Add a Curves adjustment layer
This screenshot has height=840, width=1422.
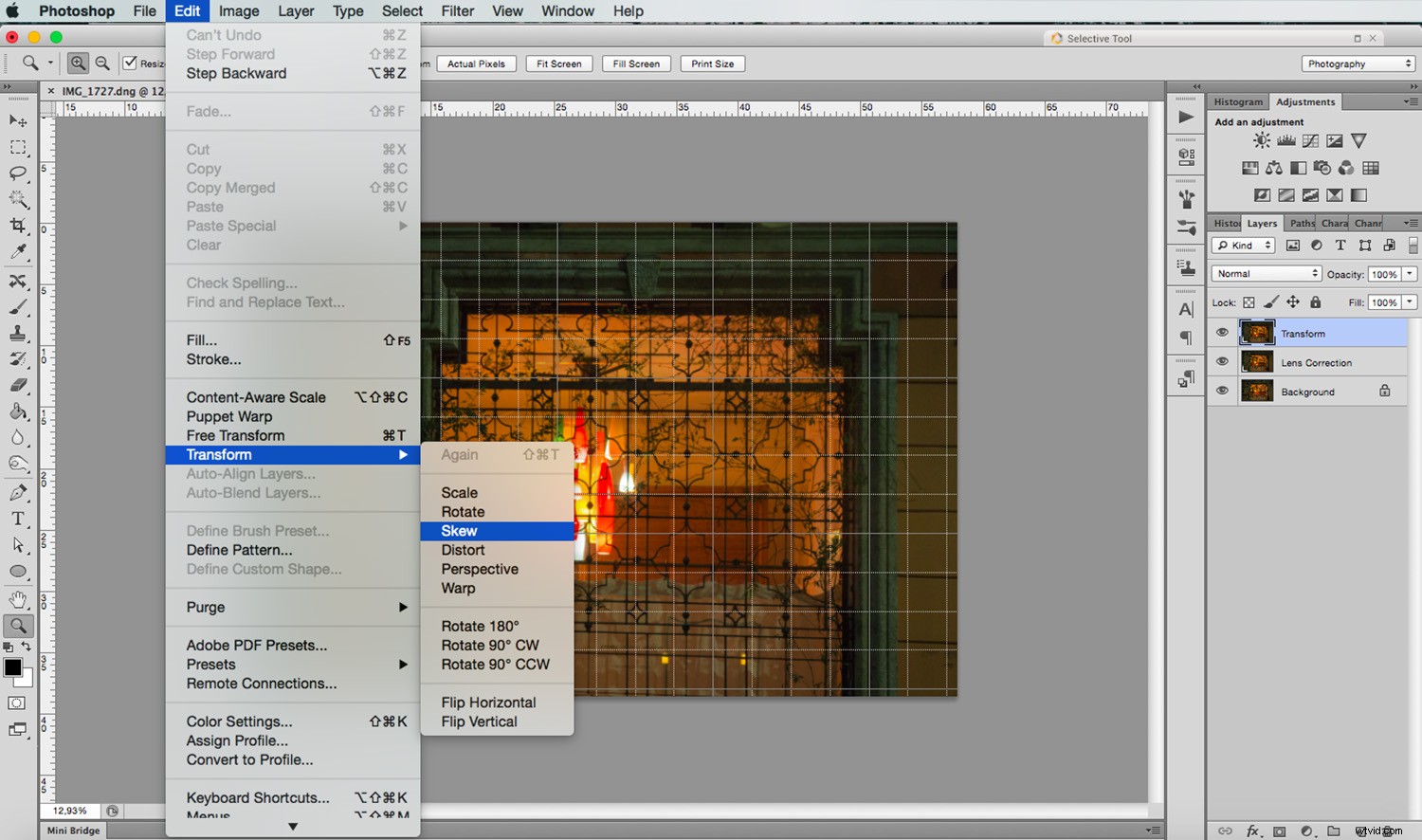[1309, 140]
